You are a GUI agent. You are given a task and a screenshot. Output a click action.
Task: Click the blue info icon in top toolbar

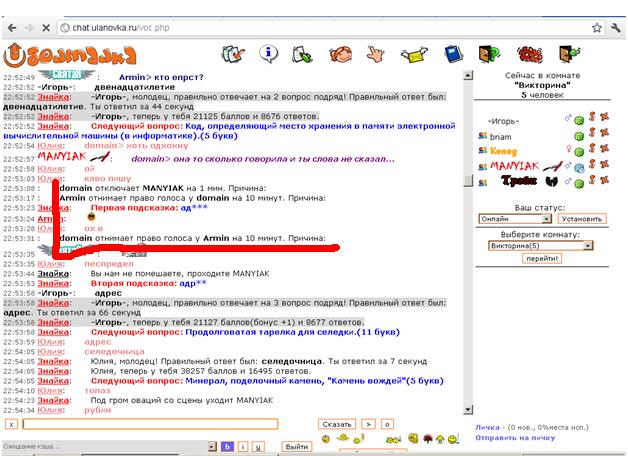click(x=269, y=53)
